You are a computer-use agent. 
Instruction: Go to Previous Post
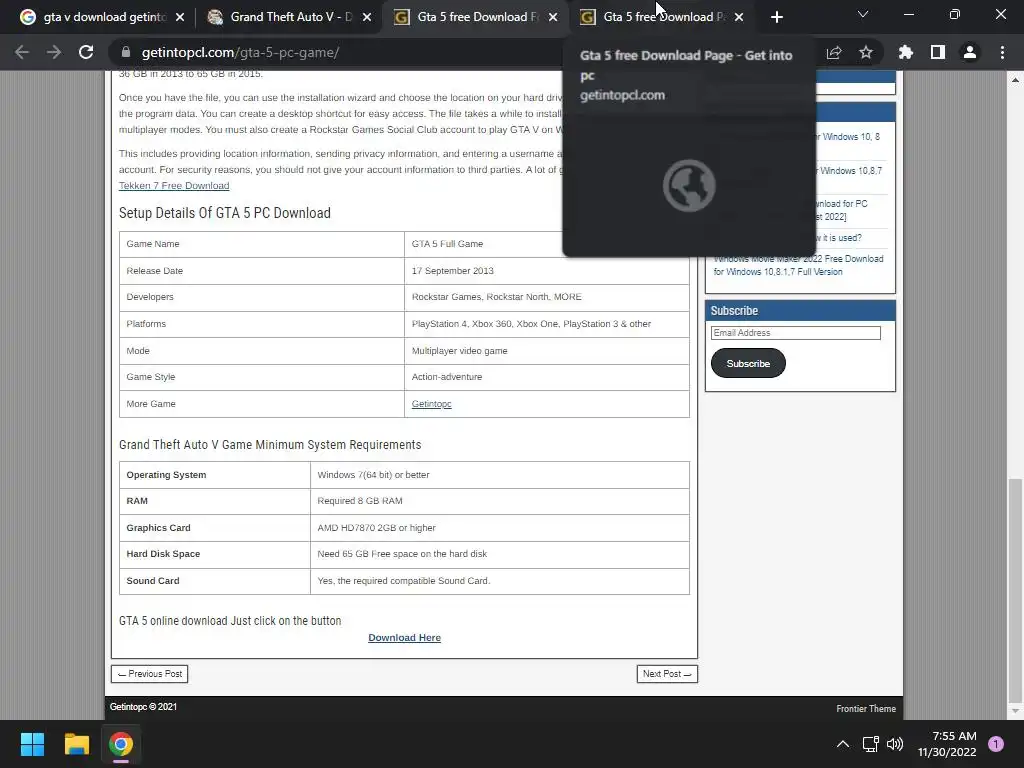tap(150, 674)
